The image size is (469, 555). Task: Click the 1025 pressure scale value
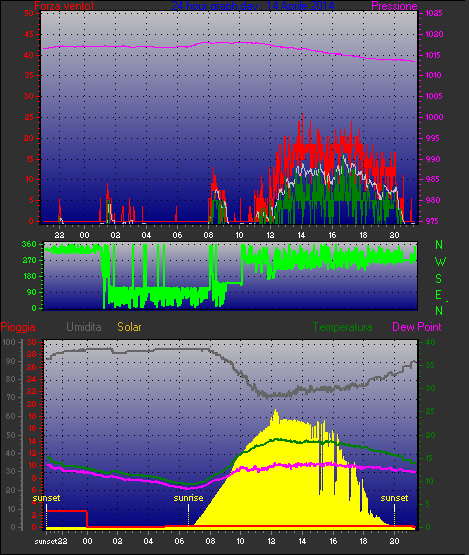click(x=434, y=13)
